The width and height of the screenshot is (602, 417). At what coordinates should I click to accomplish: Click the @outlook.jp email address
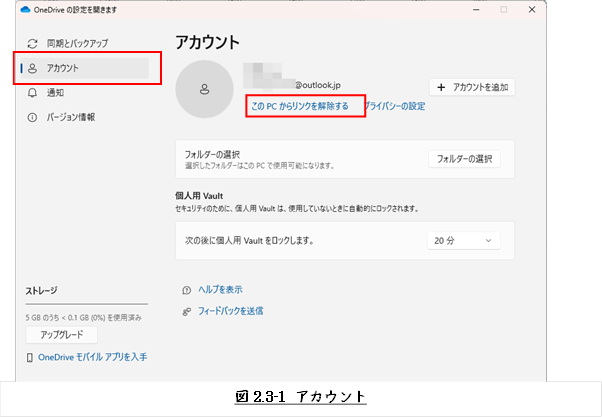coord(318,85)
